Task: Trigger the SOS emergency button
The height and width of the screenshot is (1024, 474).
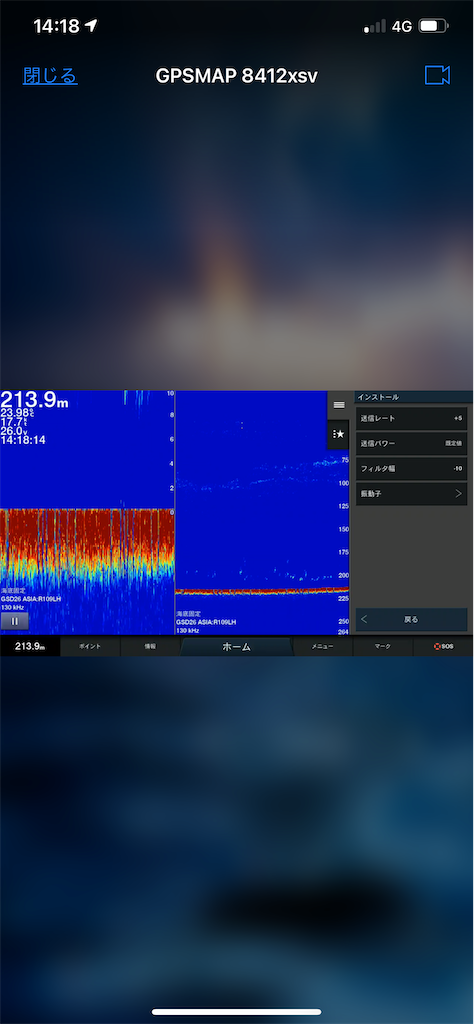Action: tap(443, 647)
